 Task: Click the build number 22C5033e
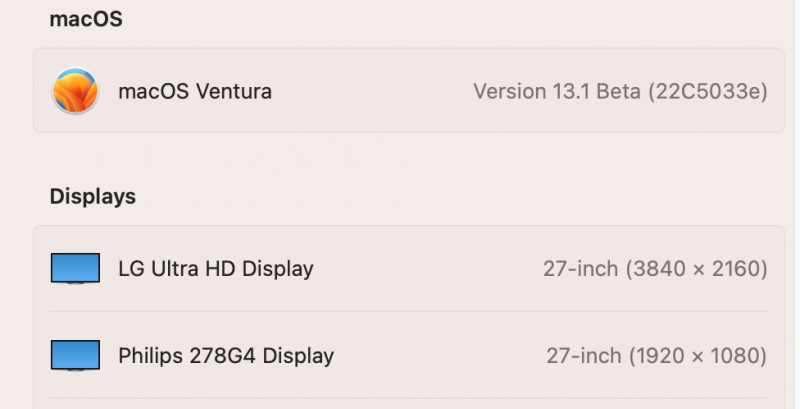coord(708,91)
